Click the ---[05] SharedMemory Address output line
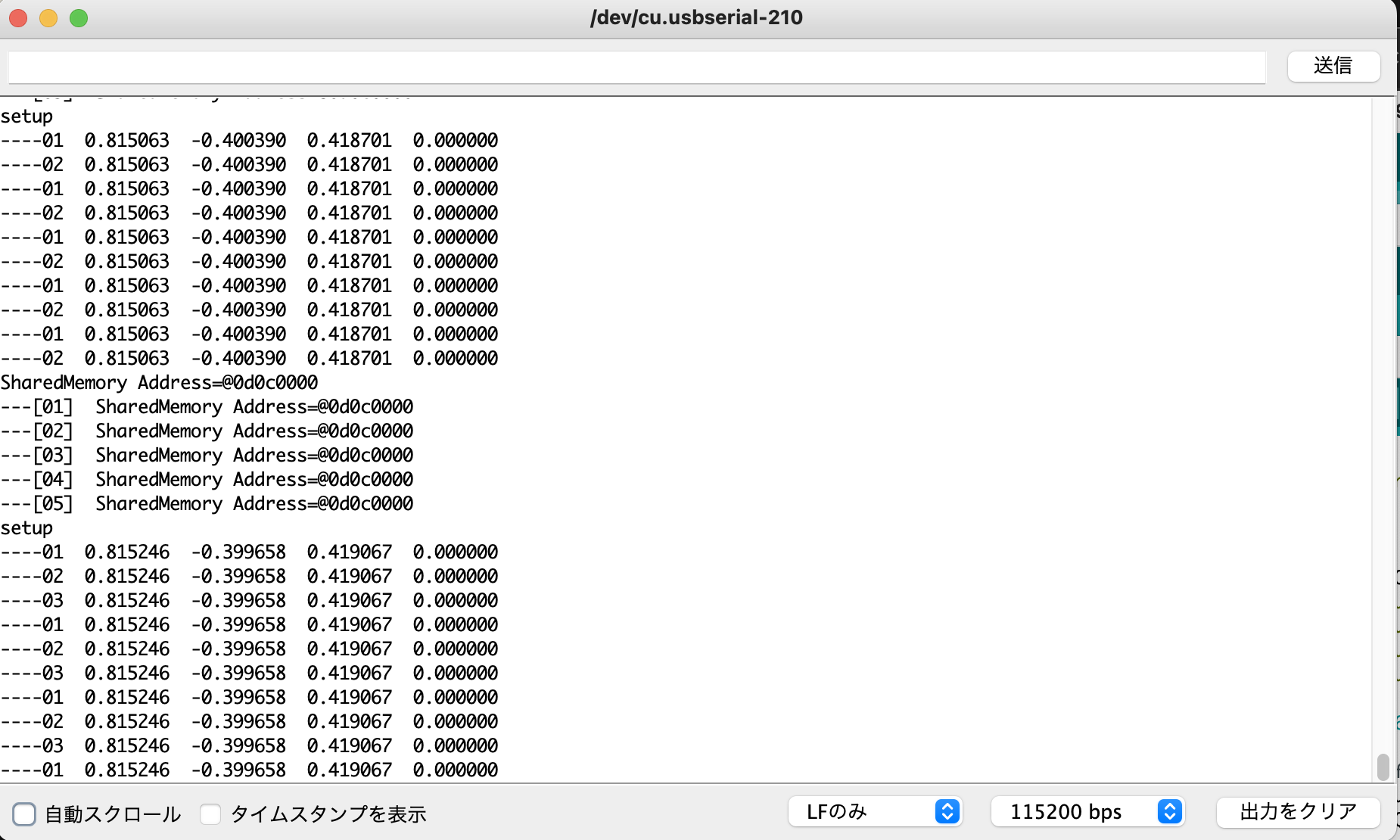This screenshot has height=840, width=1400. click(x=207, y=504)
